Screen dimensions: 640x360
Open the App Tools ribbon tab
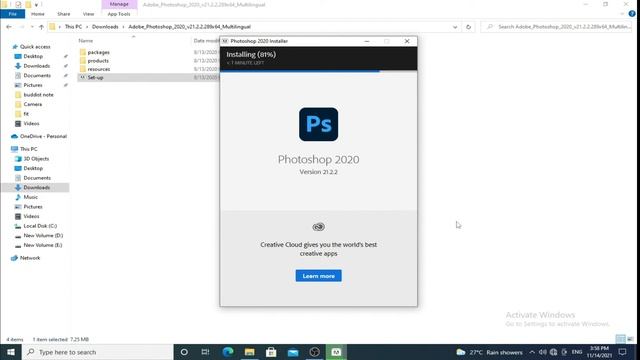click(119, 14)
